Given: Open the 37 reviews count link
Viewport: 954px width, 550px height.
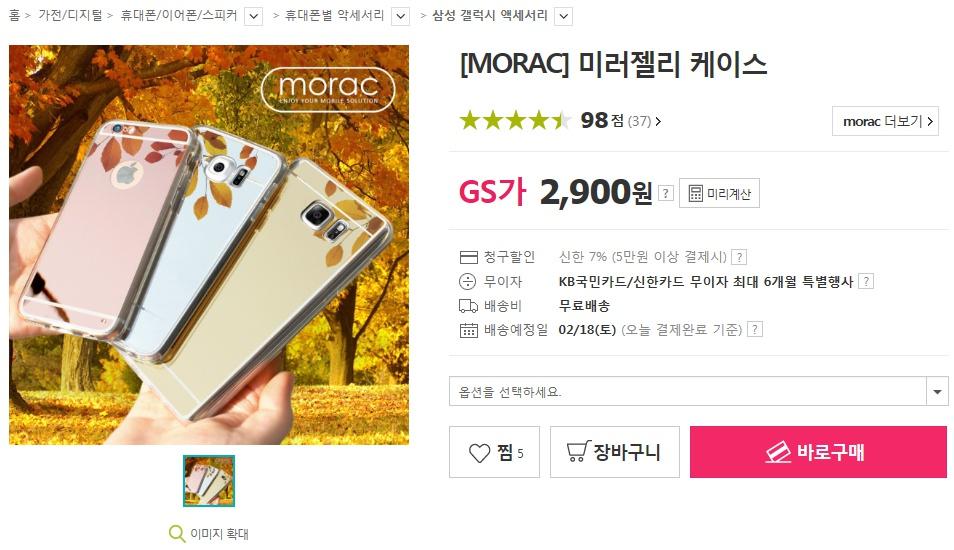Looking at the screenshot, I should pos(644,121).
